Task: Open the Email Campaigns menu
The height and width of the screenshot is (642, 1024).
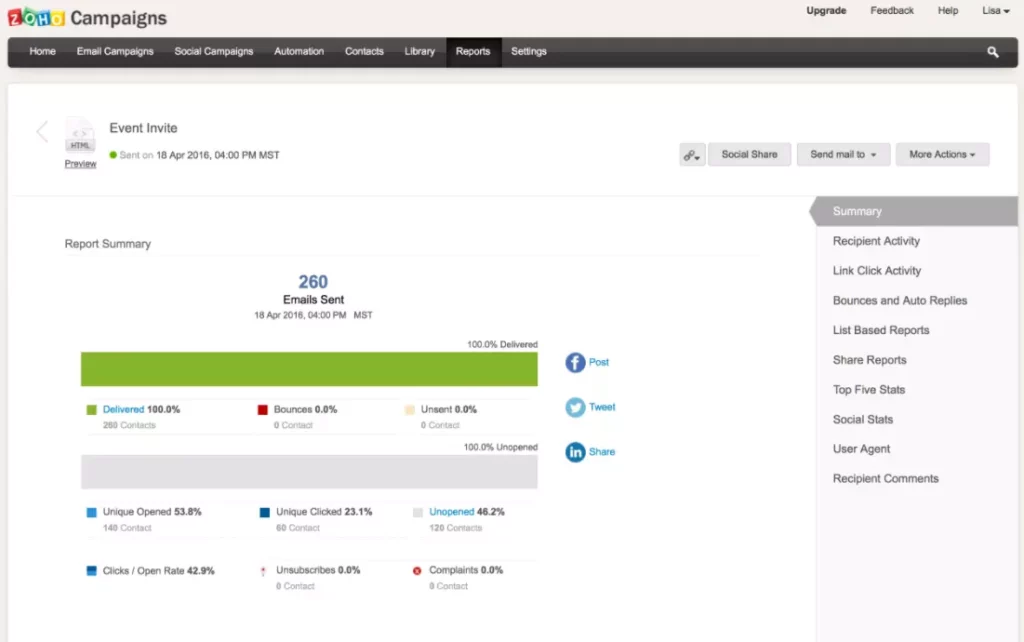Action: 114,51
